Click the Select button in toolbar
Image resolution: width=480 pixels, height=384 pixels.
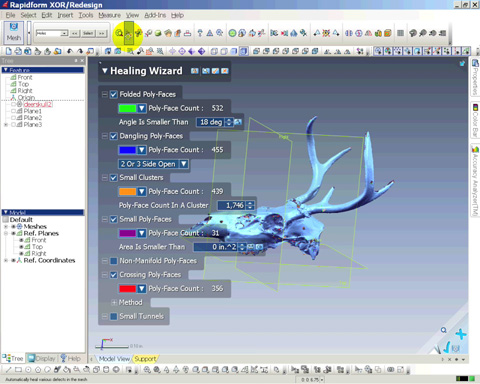point(88,33)
